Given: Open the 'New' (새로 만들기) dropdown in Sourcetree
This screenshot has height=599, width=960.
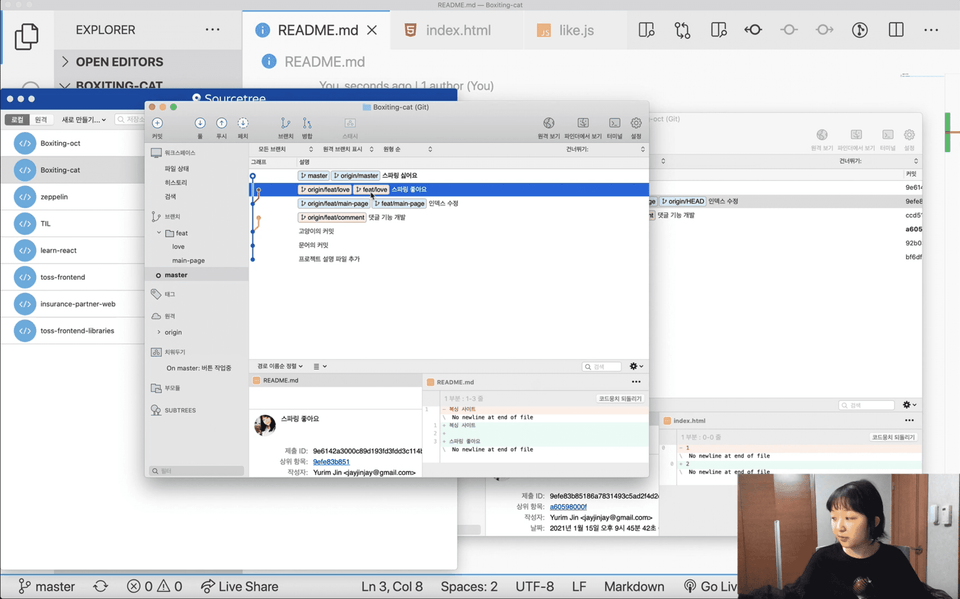Looking at the screenshot, I should click(84, 119).
